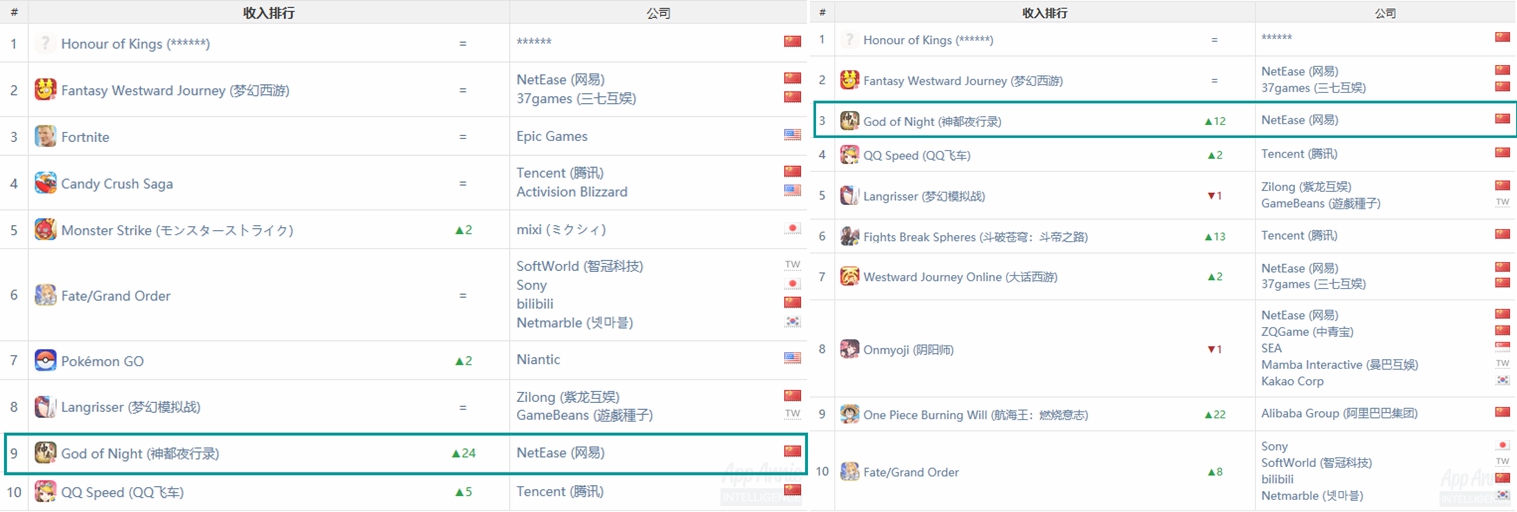
Task: Click the Candy Crush Saga icon
Action: pos(45,183)
